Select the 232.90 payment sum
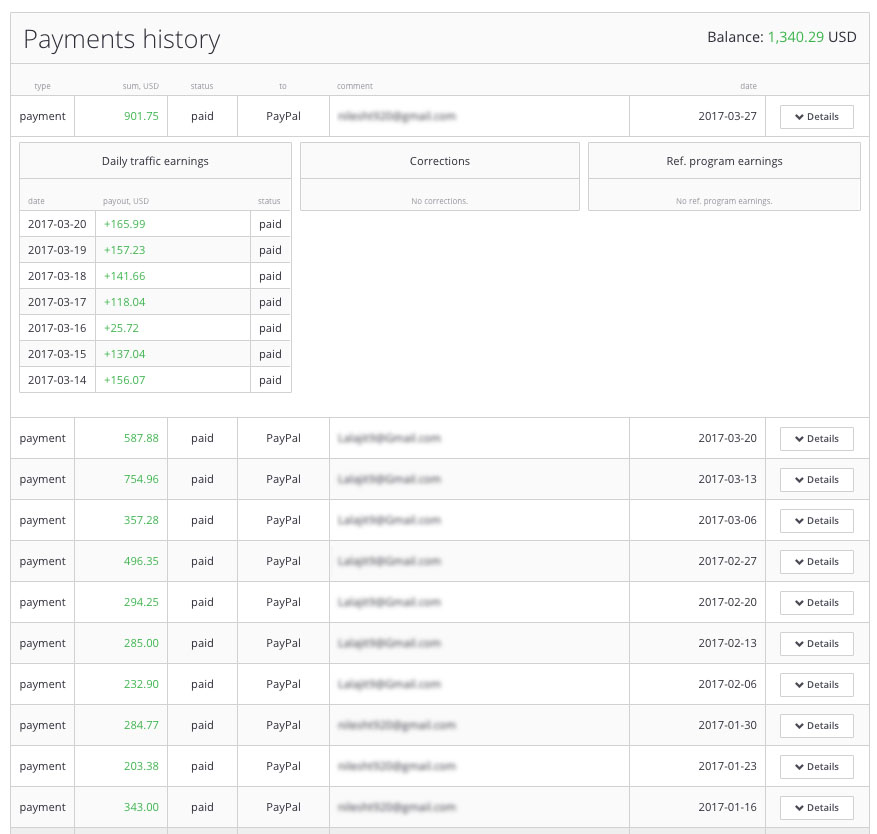This screenshot has width=877, height=834. 141,684
